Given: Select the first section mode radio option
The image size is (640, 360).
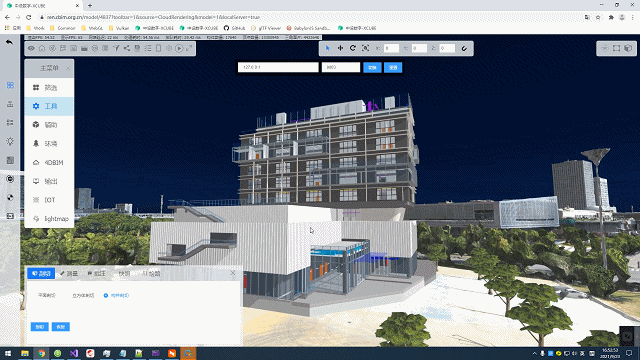Looking at the screenshot, I should (47, 296).
